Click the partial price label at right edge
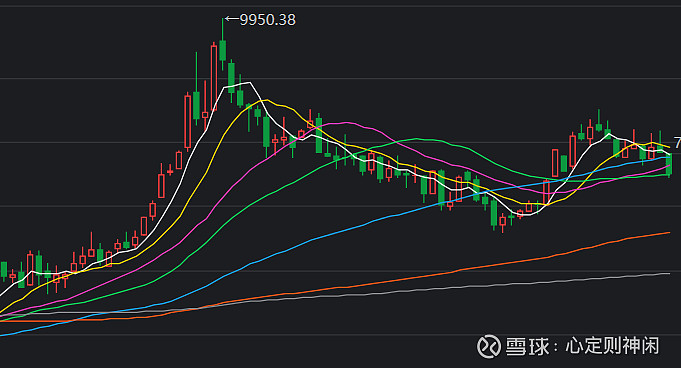The height and width of the screenshot is (368, 681). [x=677, y=143]
